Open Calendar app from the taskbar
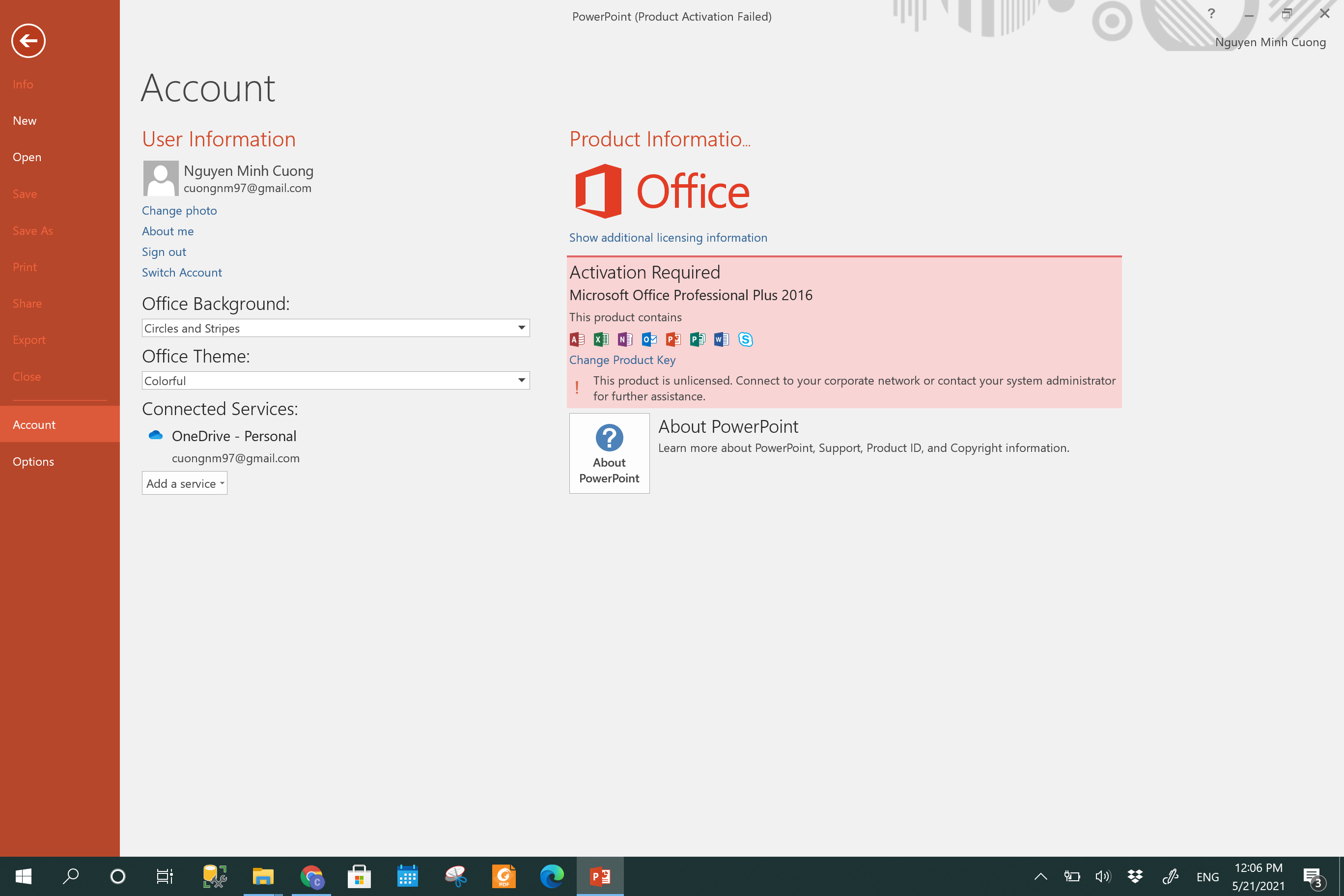The height and width of the screenshot is (896, 1344). tap(407, 876)
